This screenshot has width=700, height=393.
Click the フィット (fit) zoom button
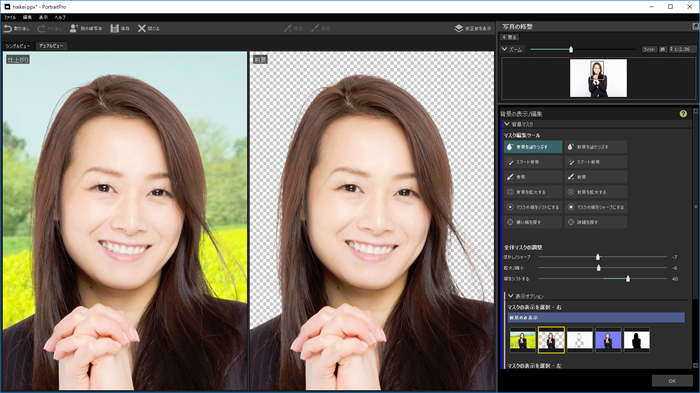pyautogui.click(x=649, y=49)
